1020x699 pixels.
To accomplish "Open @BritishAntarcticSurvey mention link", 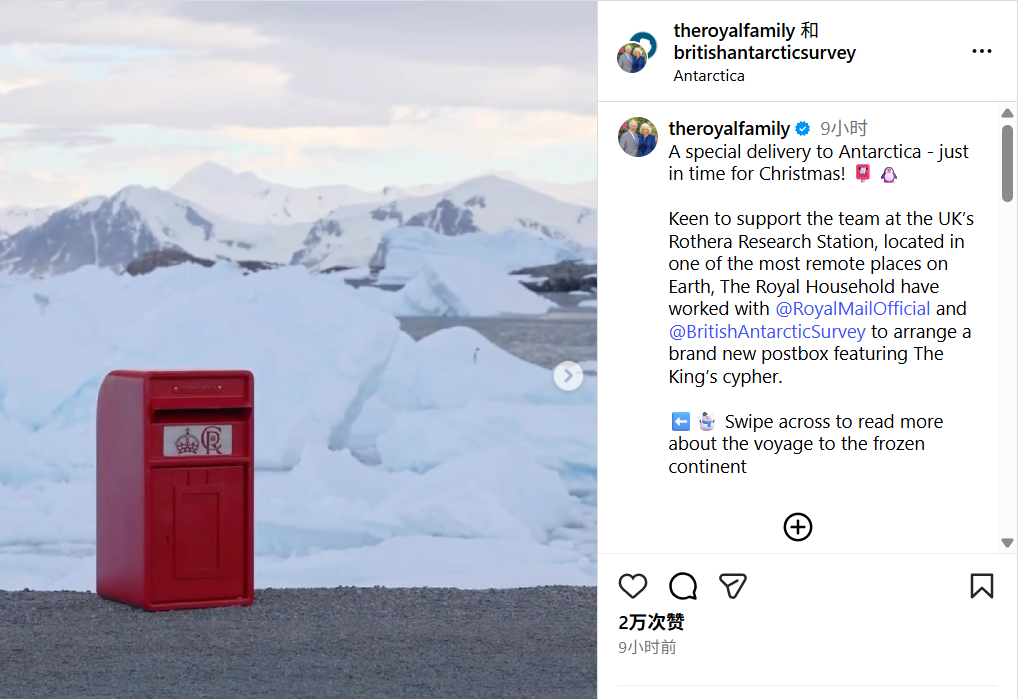I will pos(767,332).
